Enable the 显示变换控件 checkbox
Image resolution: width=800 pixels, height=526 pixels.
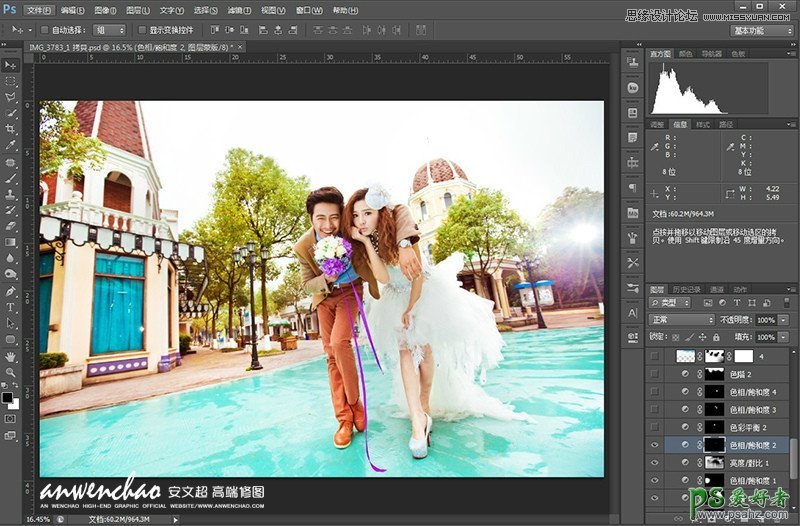pyautogui.click(x=141, y=30)
